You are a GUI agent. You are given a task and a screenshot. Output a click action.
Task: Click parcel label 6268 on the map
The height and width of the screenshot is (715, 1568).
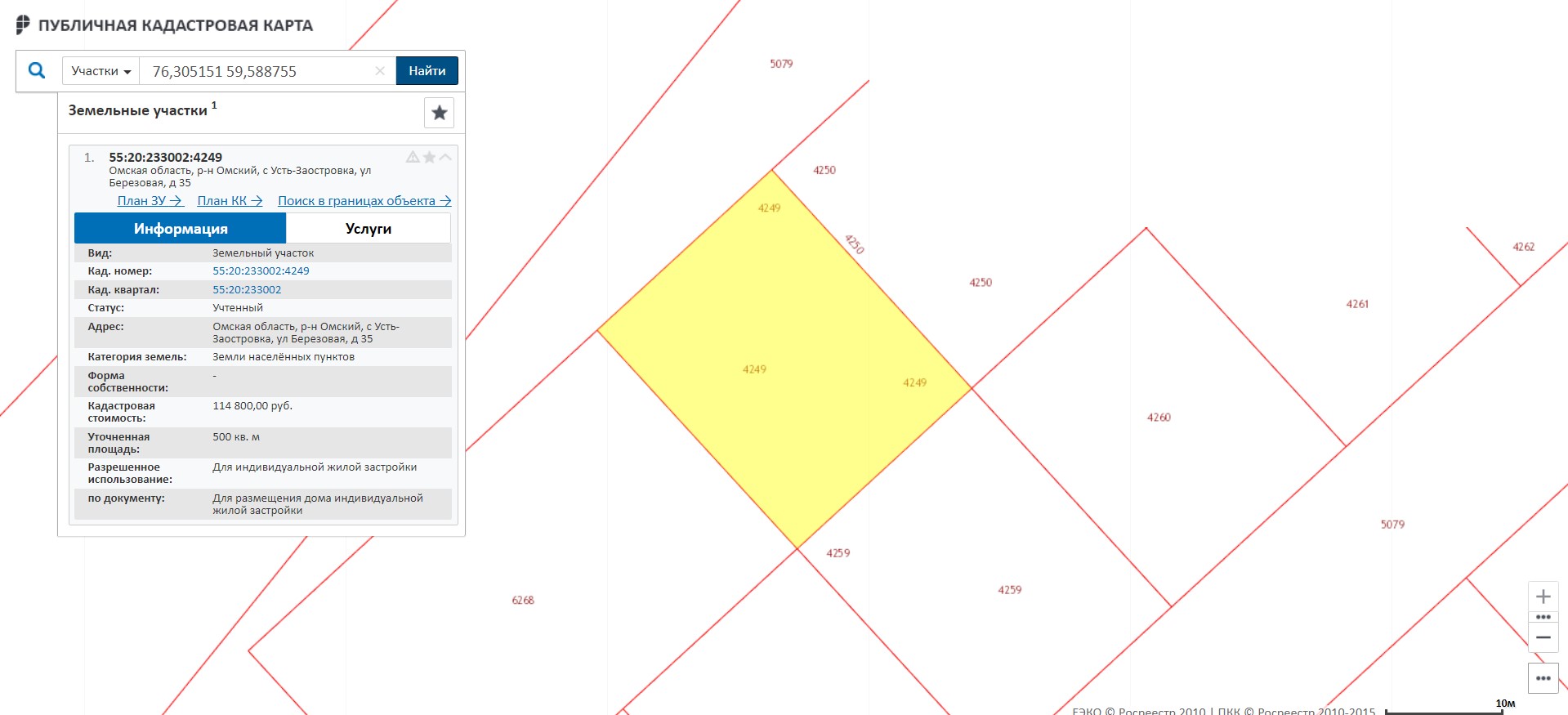point(523,601)
